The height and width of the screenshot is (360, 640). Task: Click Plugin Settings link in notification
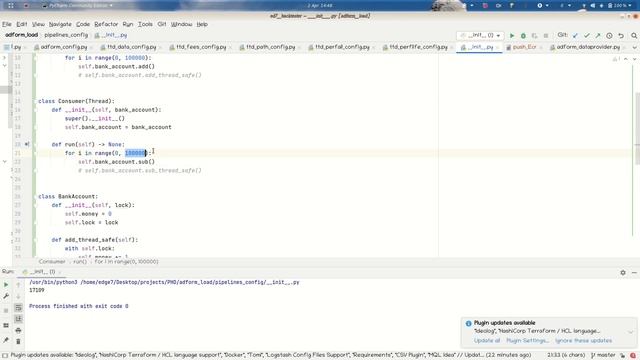pos(527,341)
